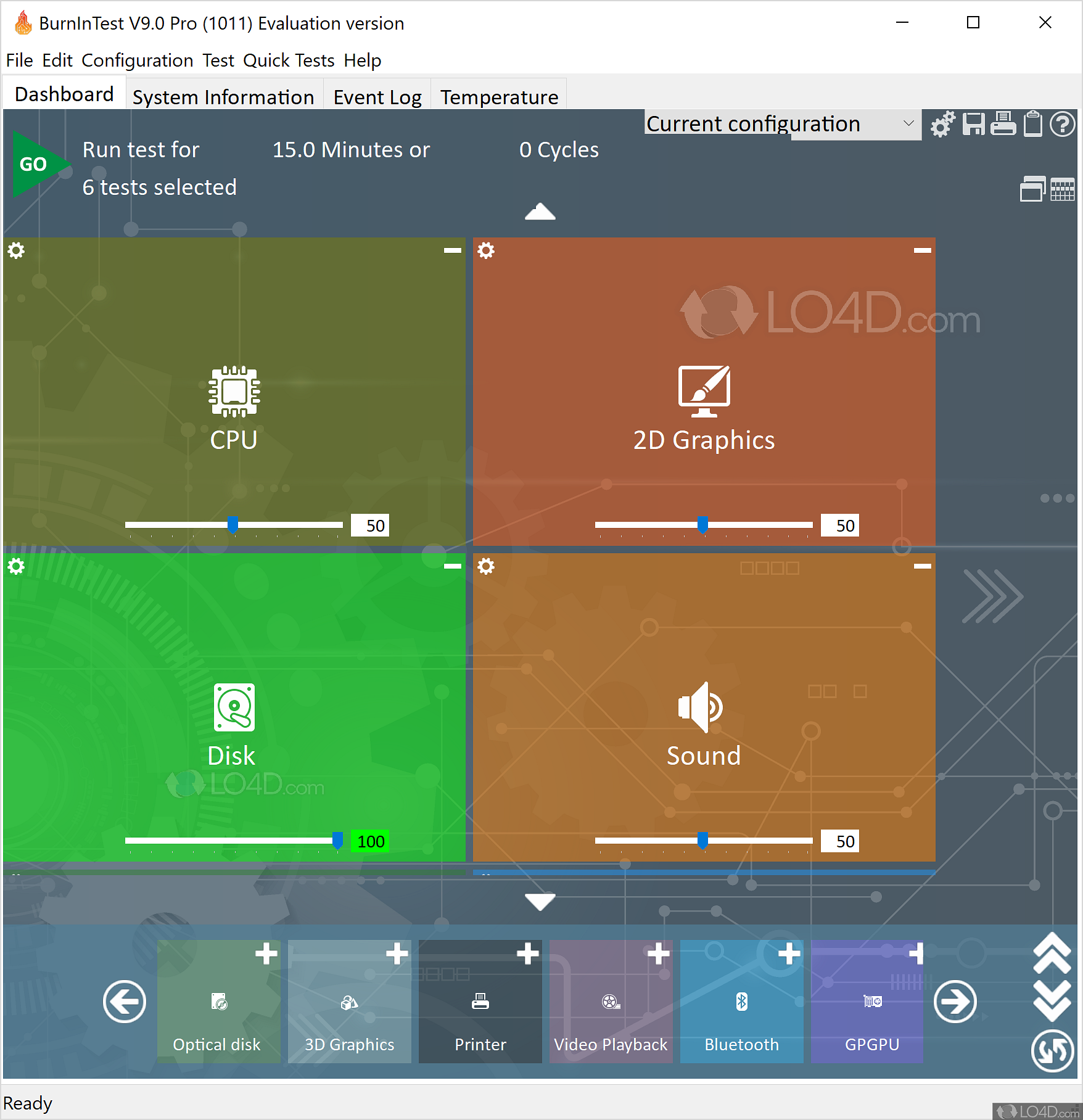
Task: Switch to Temperature tab
Action: [499, 97]
